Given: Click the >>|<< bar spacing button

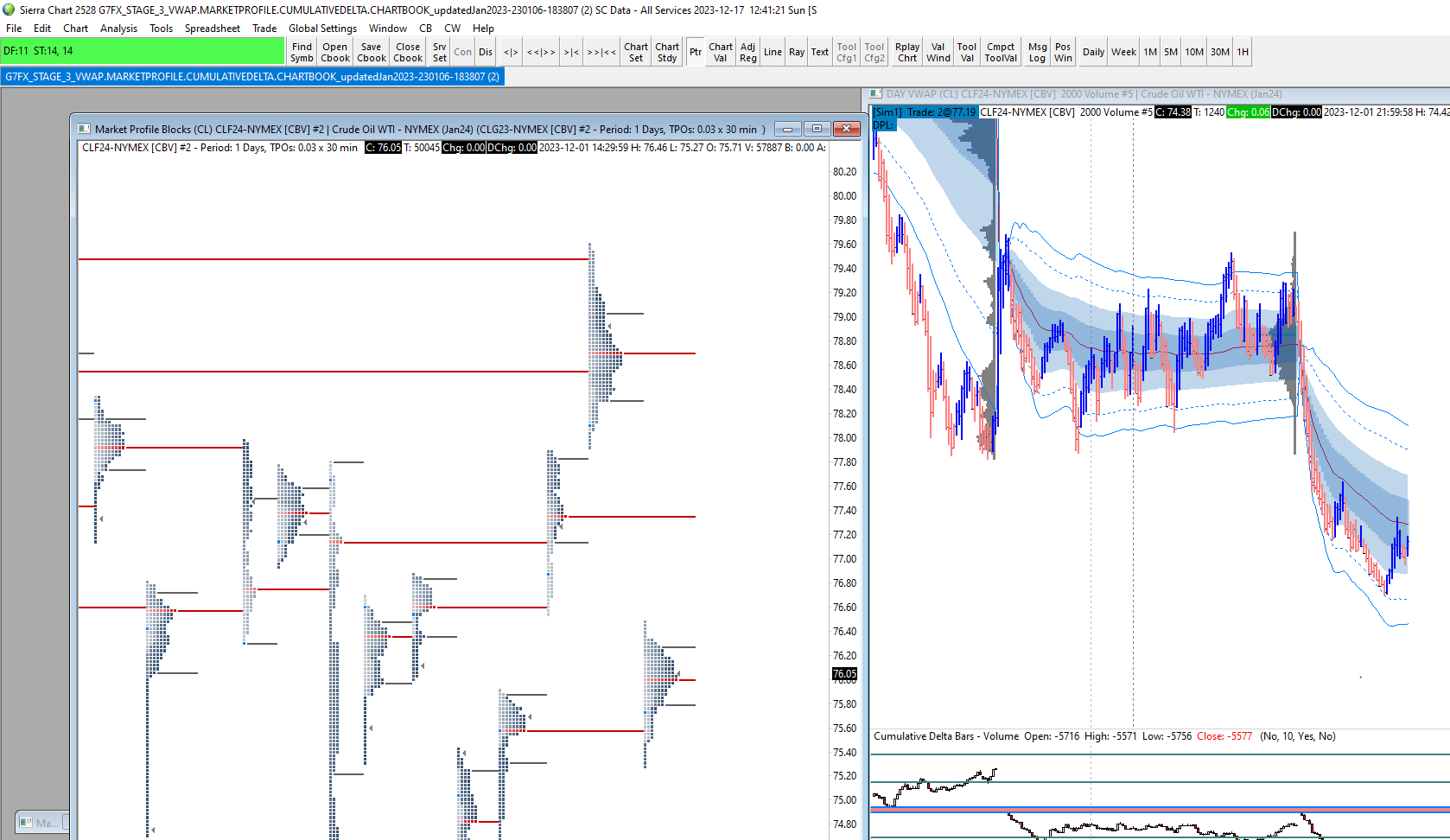Looking at the screenshot, I should 601,53.
